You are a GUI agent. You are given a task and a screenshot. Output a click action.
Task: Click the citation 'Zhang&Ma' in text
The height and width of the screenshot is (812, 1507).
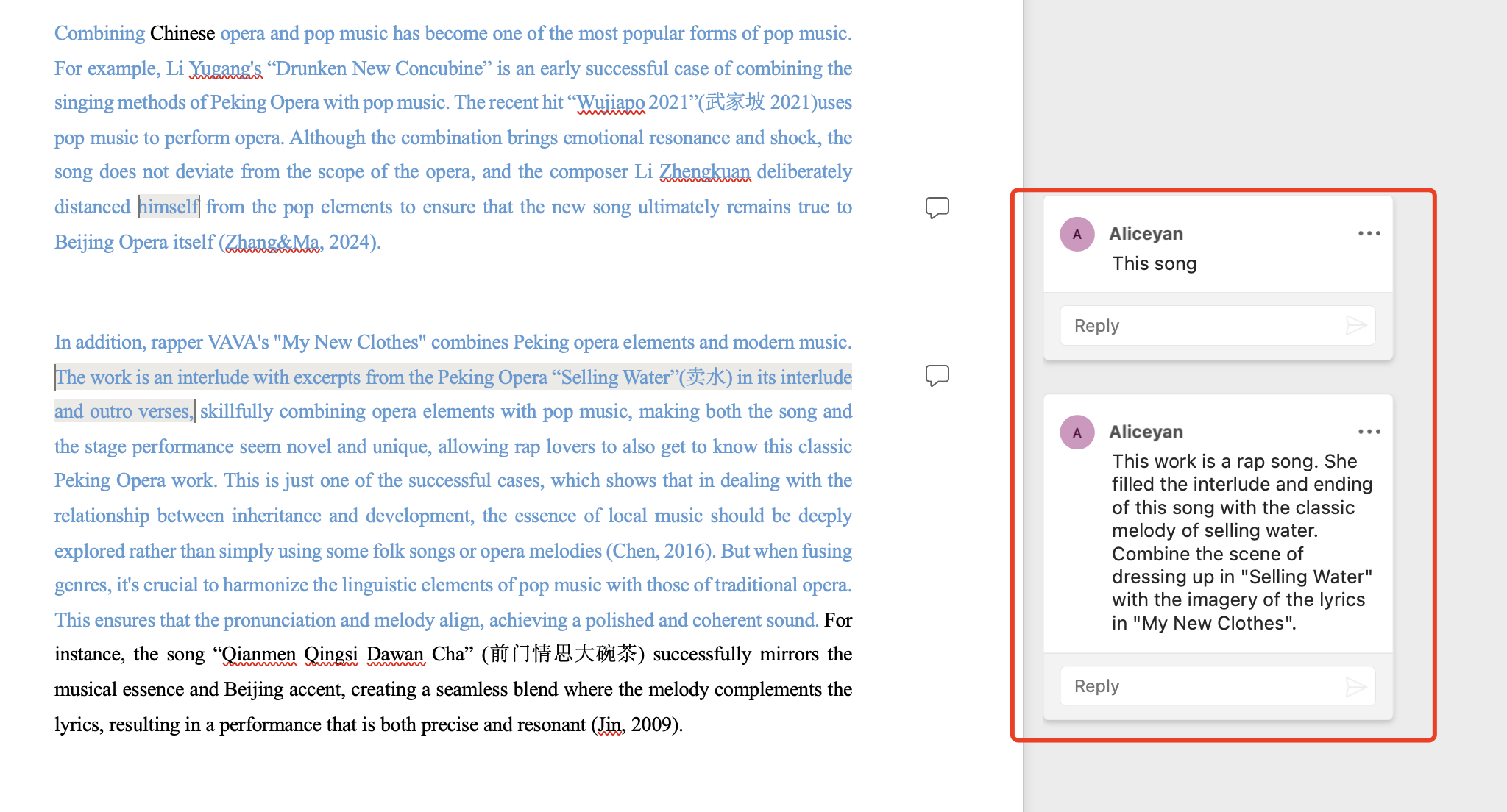click(273, 242)
